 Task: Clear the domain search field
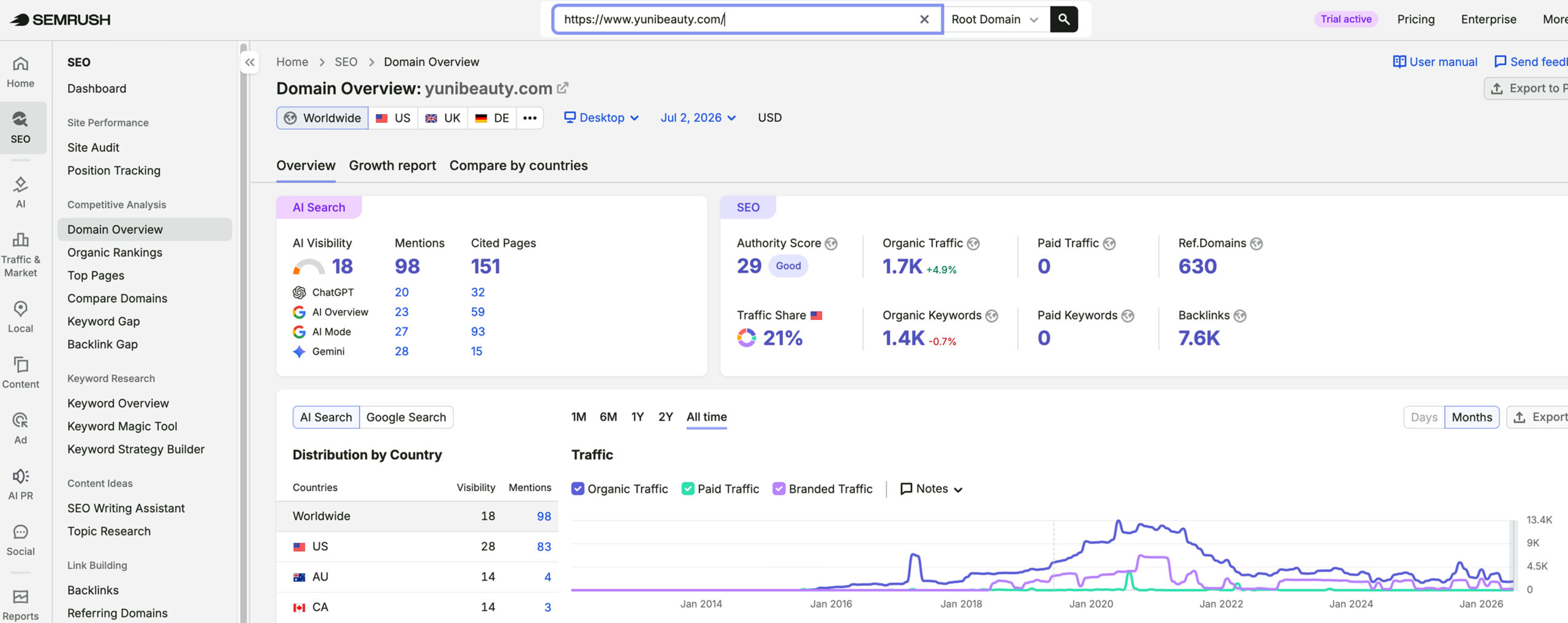pos(924,20)
